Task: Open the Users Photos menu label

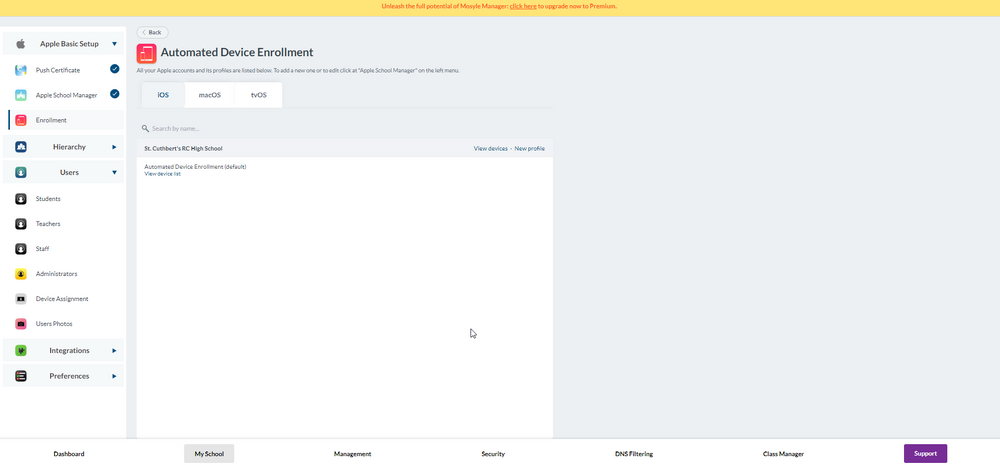Action: click(54, 324)
